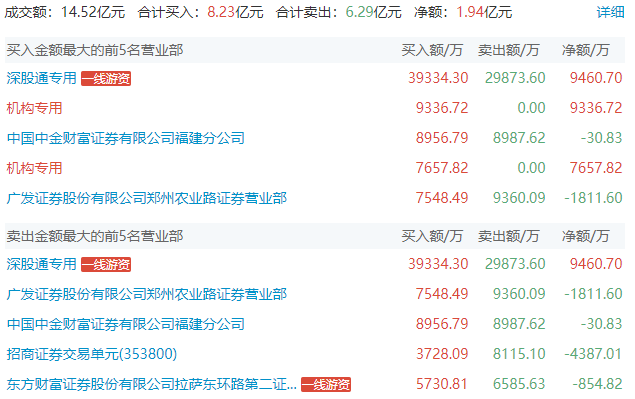Click the 3728.09 buy amount cell
Image resolution: width=635 pixels, height=399 pixels.
click(442, 354)
